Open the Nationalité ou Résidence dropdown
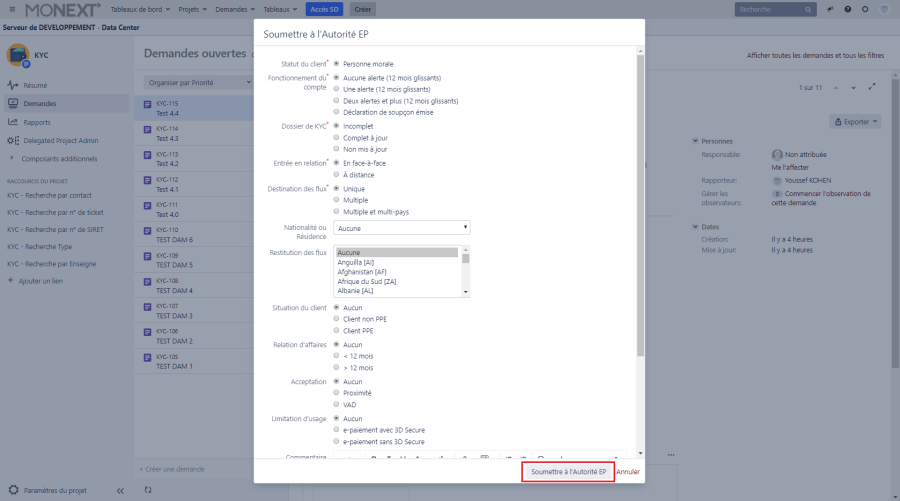 click(x=402, y=228)
